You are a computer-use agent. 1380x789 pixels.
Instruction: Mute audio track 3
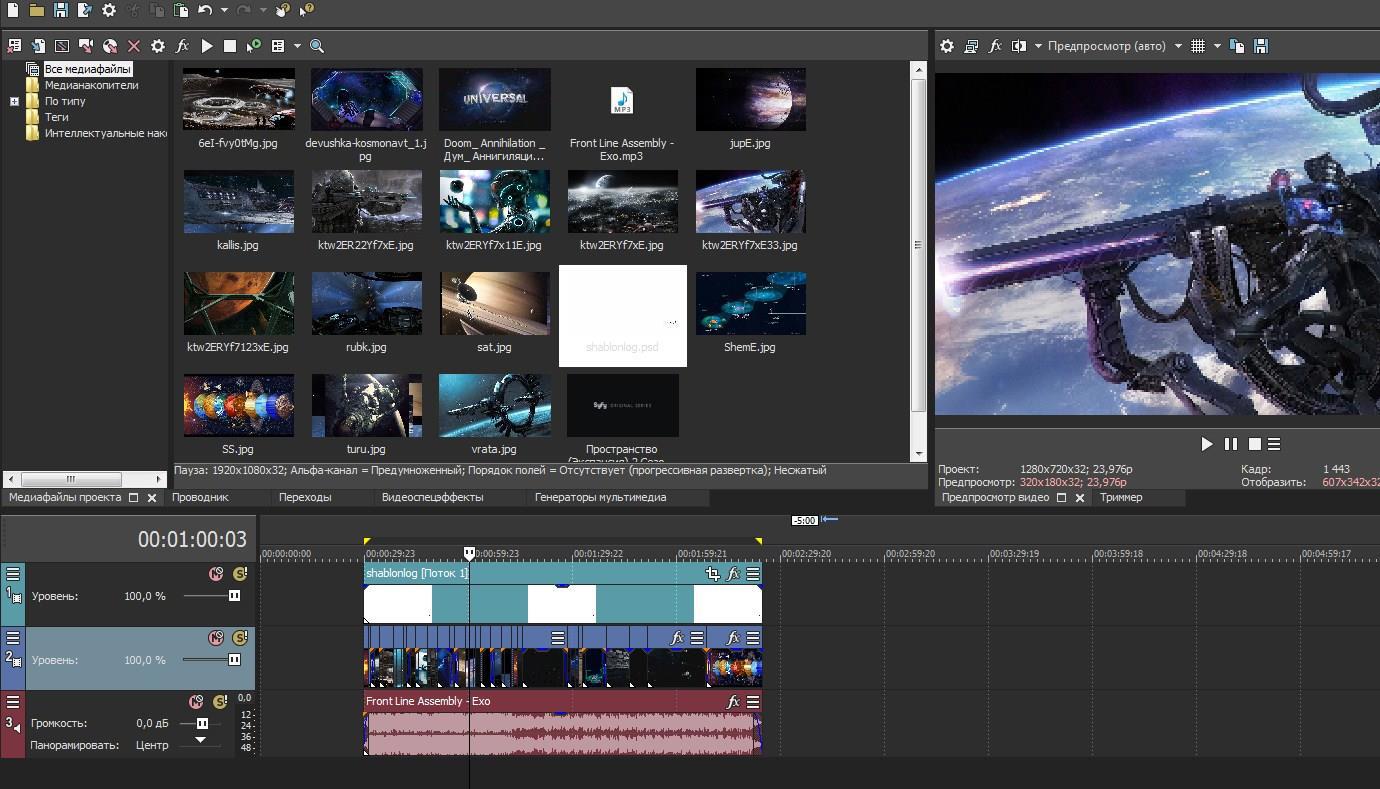196,702
